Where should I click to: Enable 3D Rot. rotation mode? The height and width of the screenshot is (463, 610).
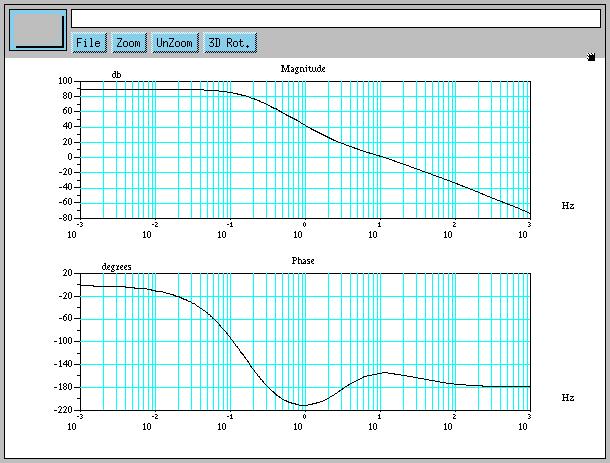click(230, 43)
